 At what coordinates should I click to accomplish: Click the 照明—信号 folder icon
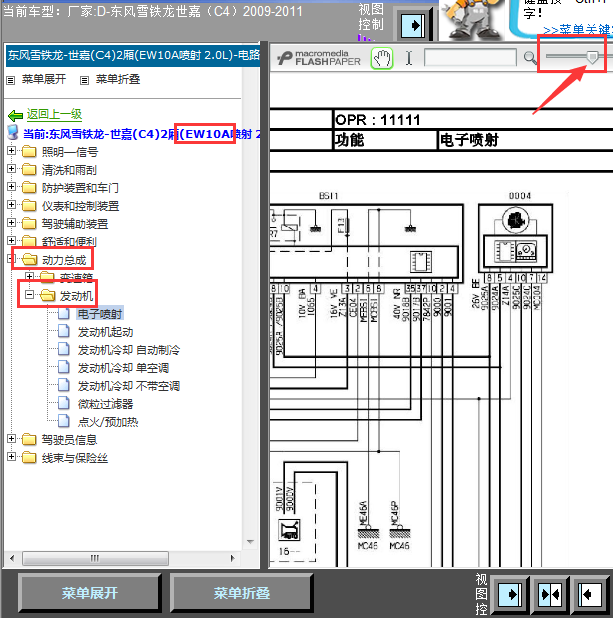[x=29, y=151]
